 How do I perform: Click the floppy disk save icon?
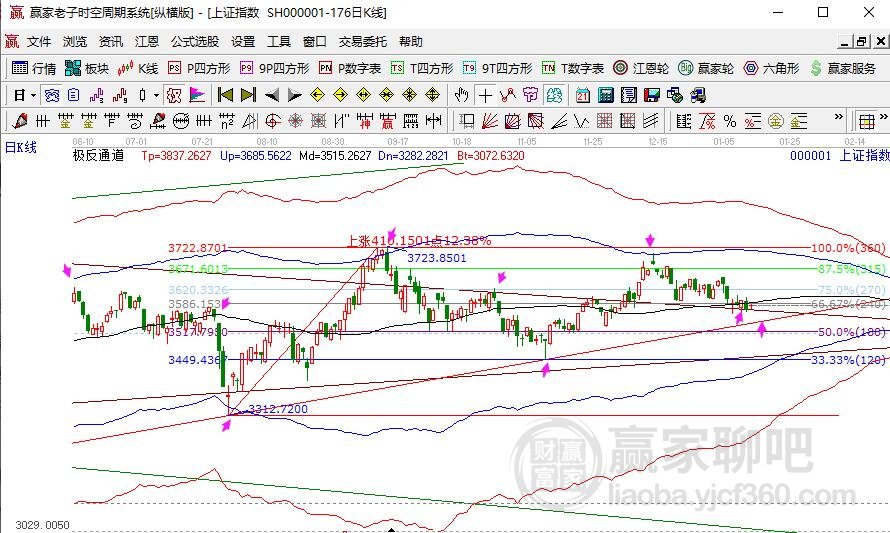tap(652, 95)
